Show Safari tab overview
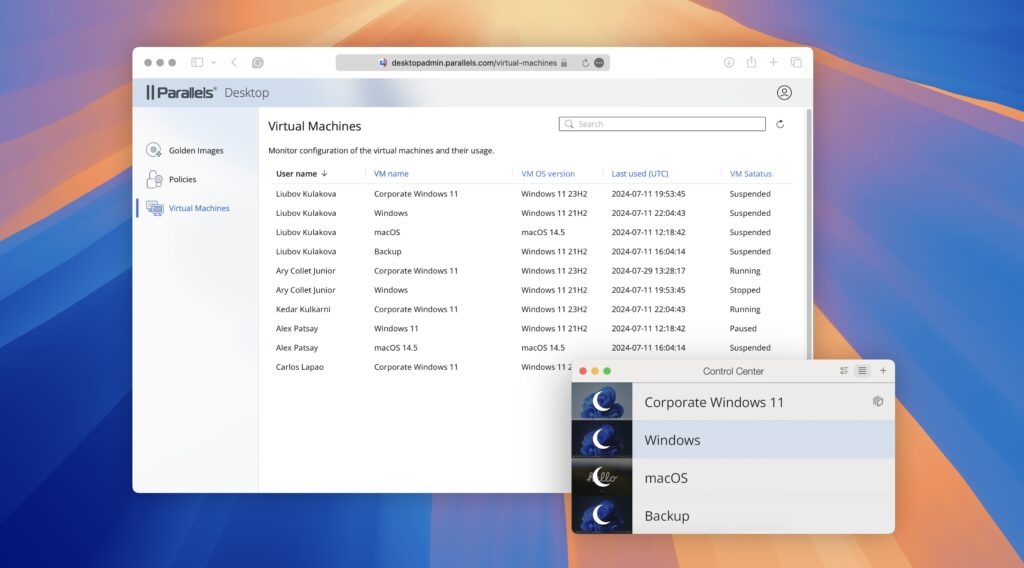This screenshot has height=568, width=1024. click(x=796, y=62)
